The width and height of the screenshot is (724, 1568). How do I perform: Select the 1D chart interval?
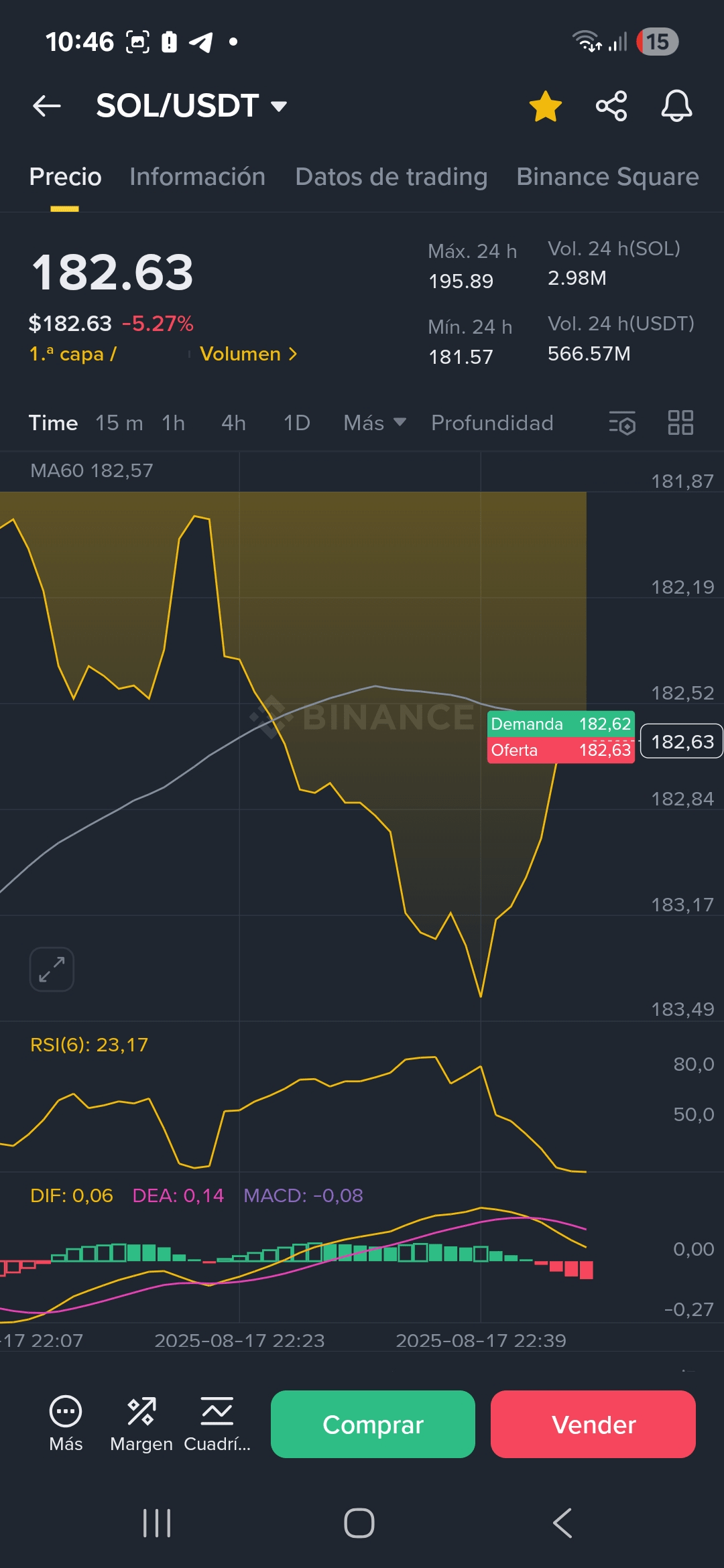tap(296, 423)
